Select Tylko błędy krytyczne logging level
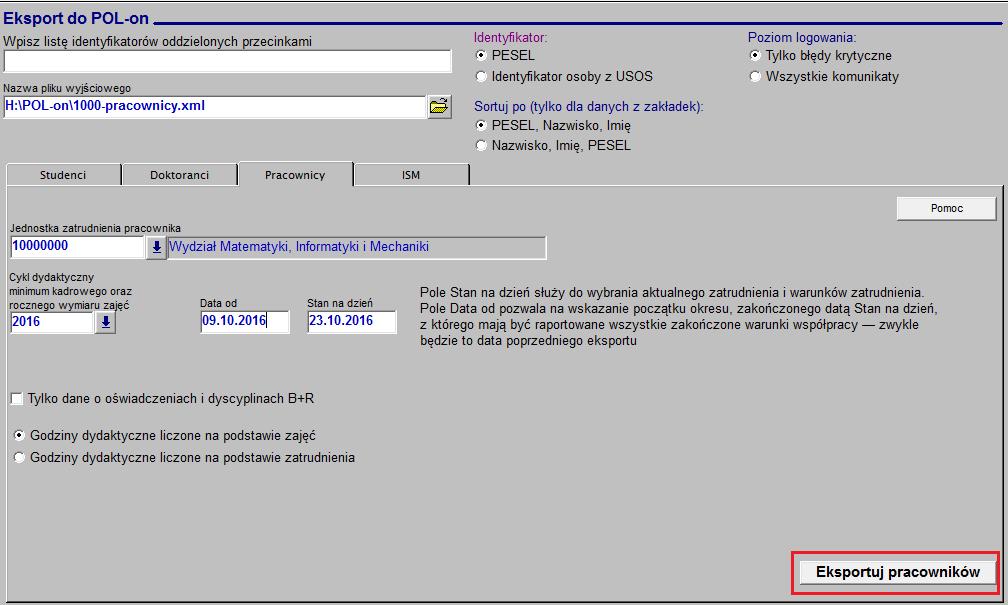 pos(755,56)
